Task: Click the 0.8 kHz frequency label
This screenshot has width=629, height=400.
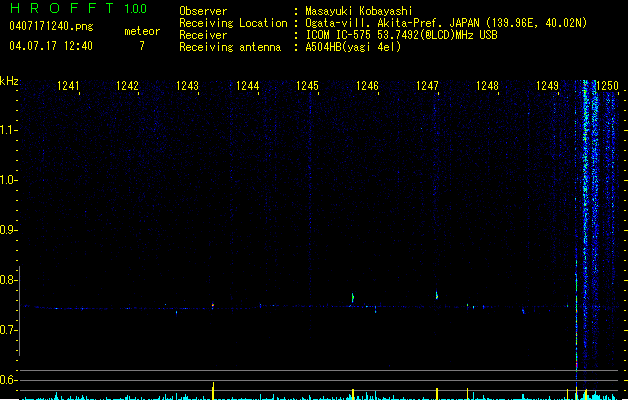Action: click(8, 280)
